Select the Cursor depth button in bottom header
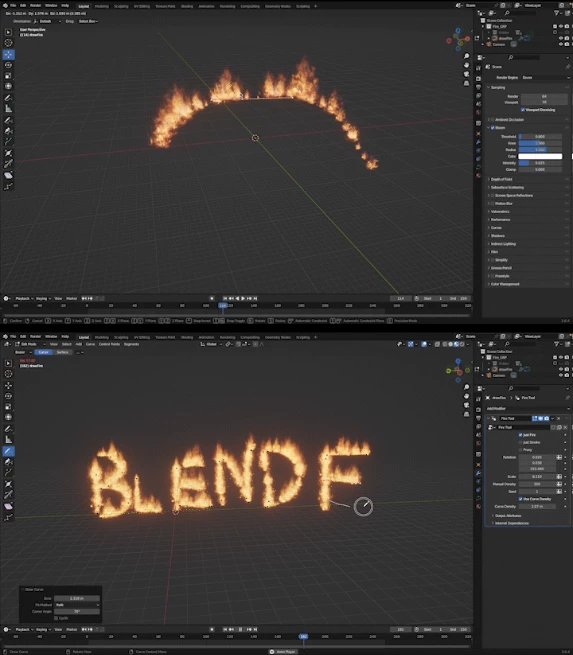 coord(43,352)
